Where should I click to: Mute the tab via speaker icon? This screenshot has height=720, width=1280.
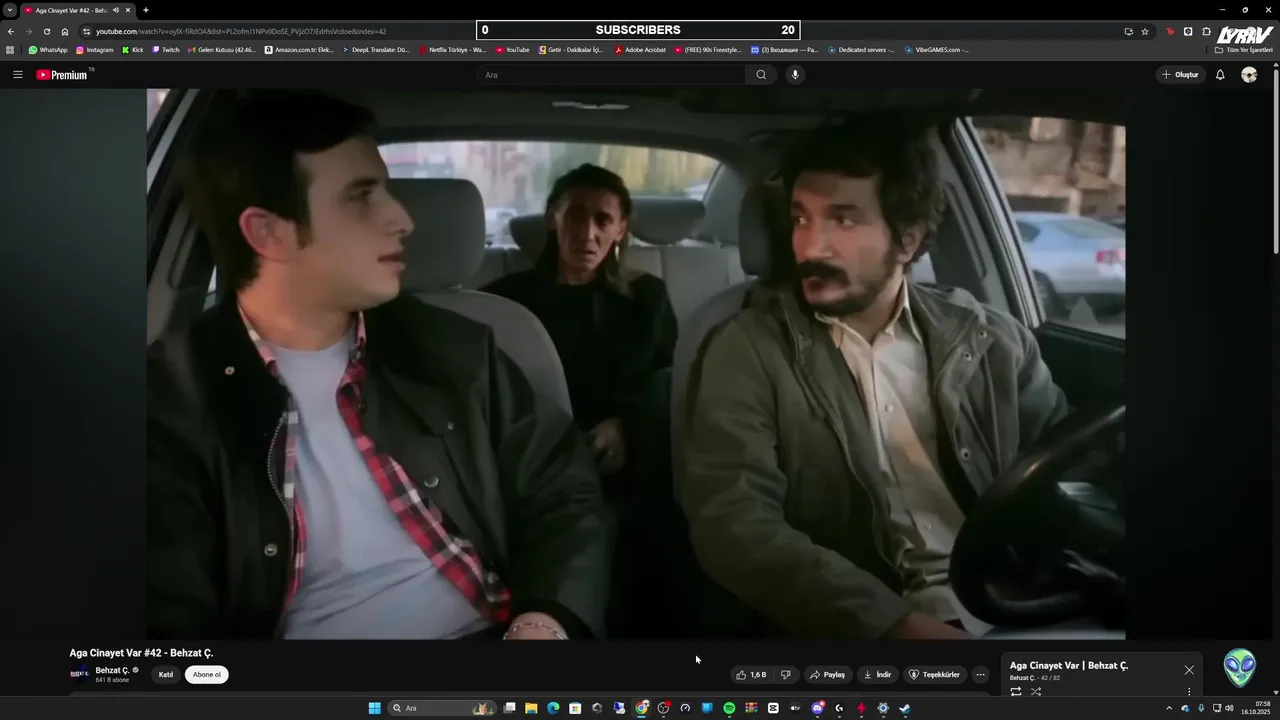point(116,10)
